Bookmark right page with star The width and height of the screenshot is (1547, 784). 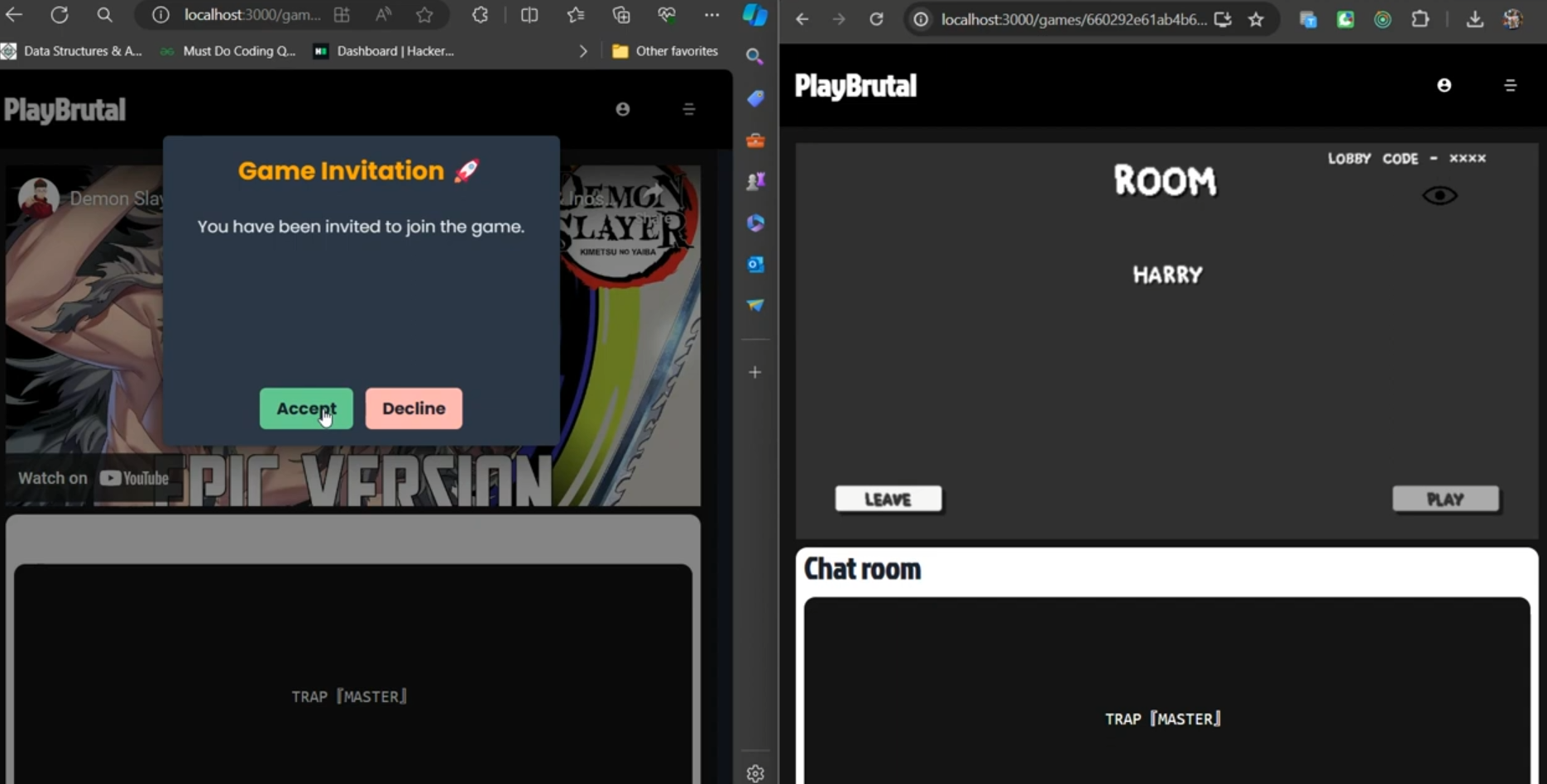[1256, 19]
